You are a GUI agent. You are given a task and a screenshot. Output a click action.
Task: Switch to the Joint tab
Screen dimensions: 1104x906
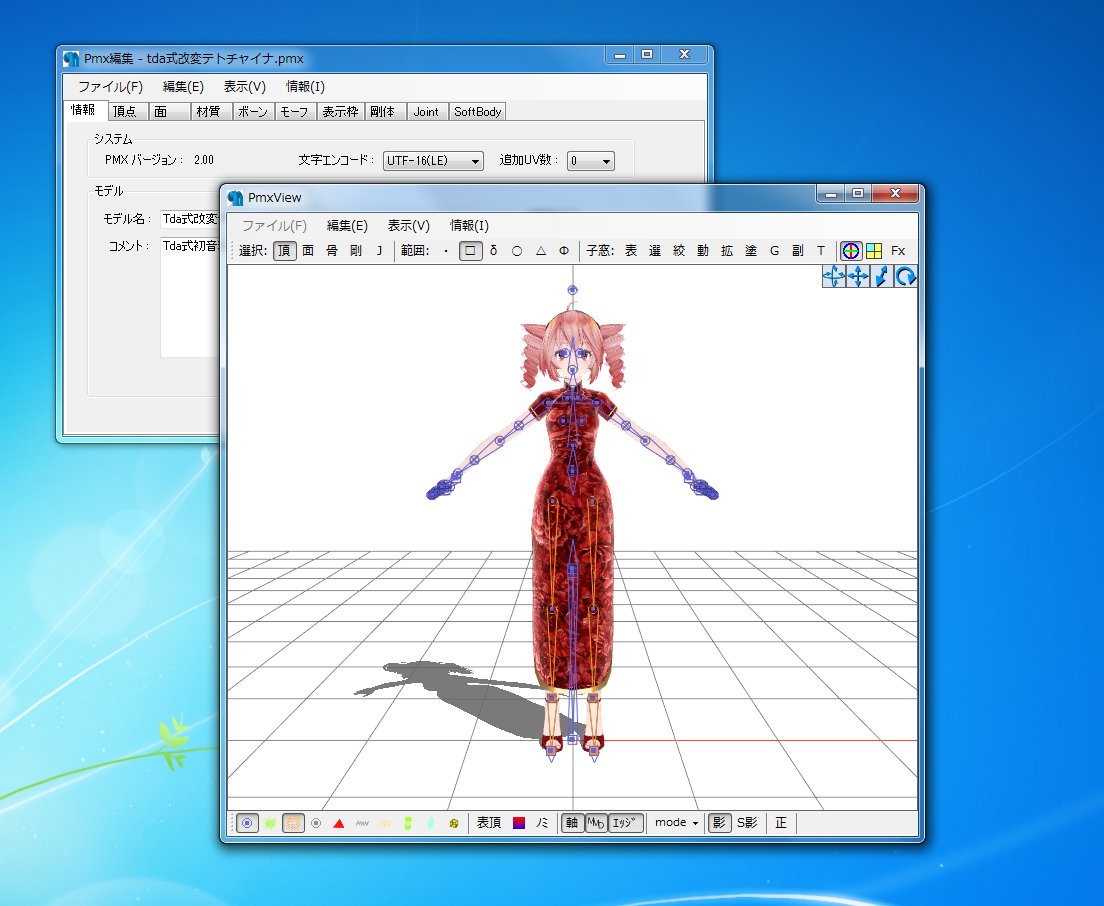point(426,111)
